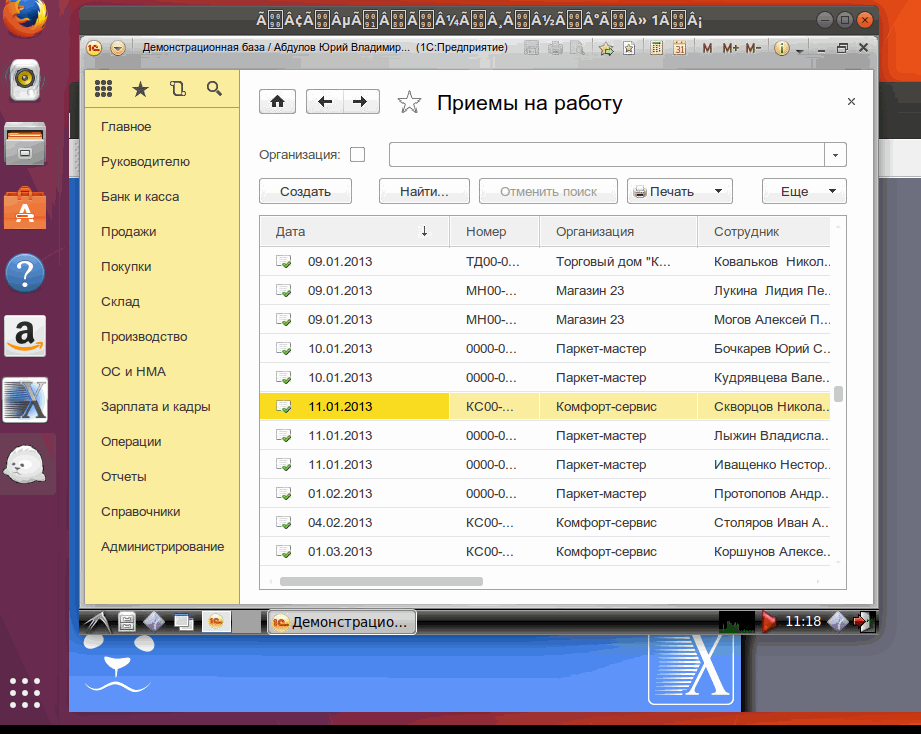This screenshot has height=734, width=921.
Task: Navigate forward with the right arrow
Action: coord(361,101)
